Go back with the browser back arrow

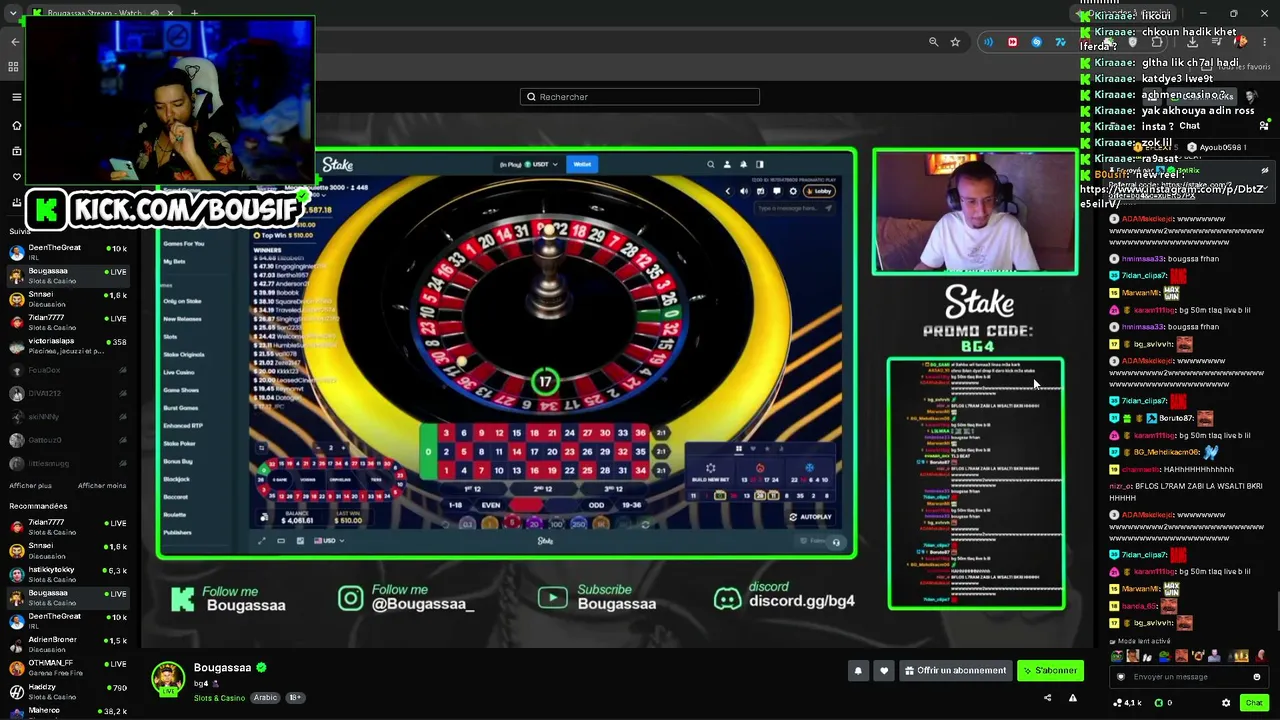pos(15,42)
